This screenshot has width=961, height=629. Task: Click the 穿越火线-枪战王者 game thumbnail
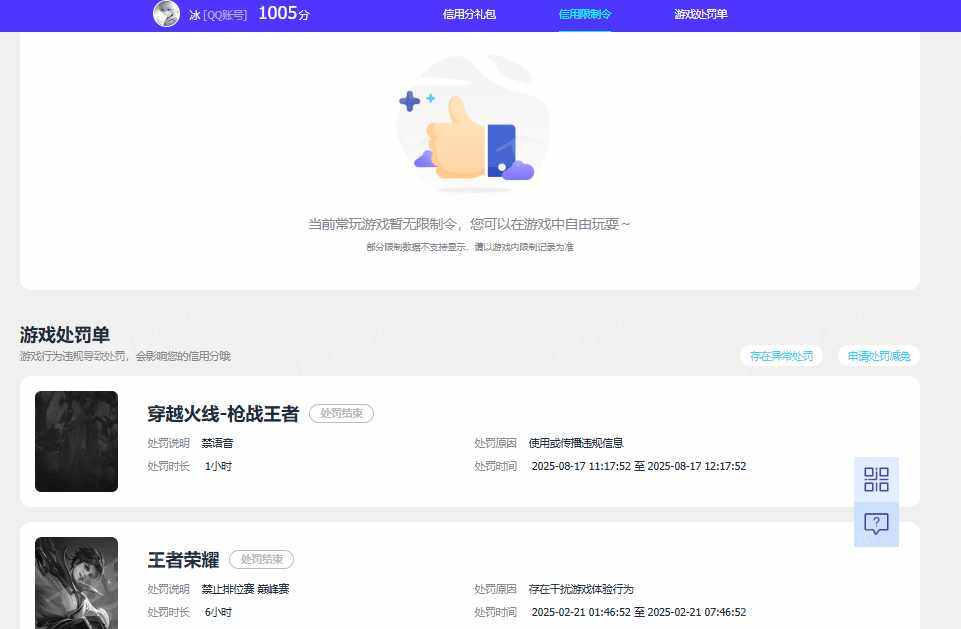click(x=77, y=441)
